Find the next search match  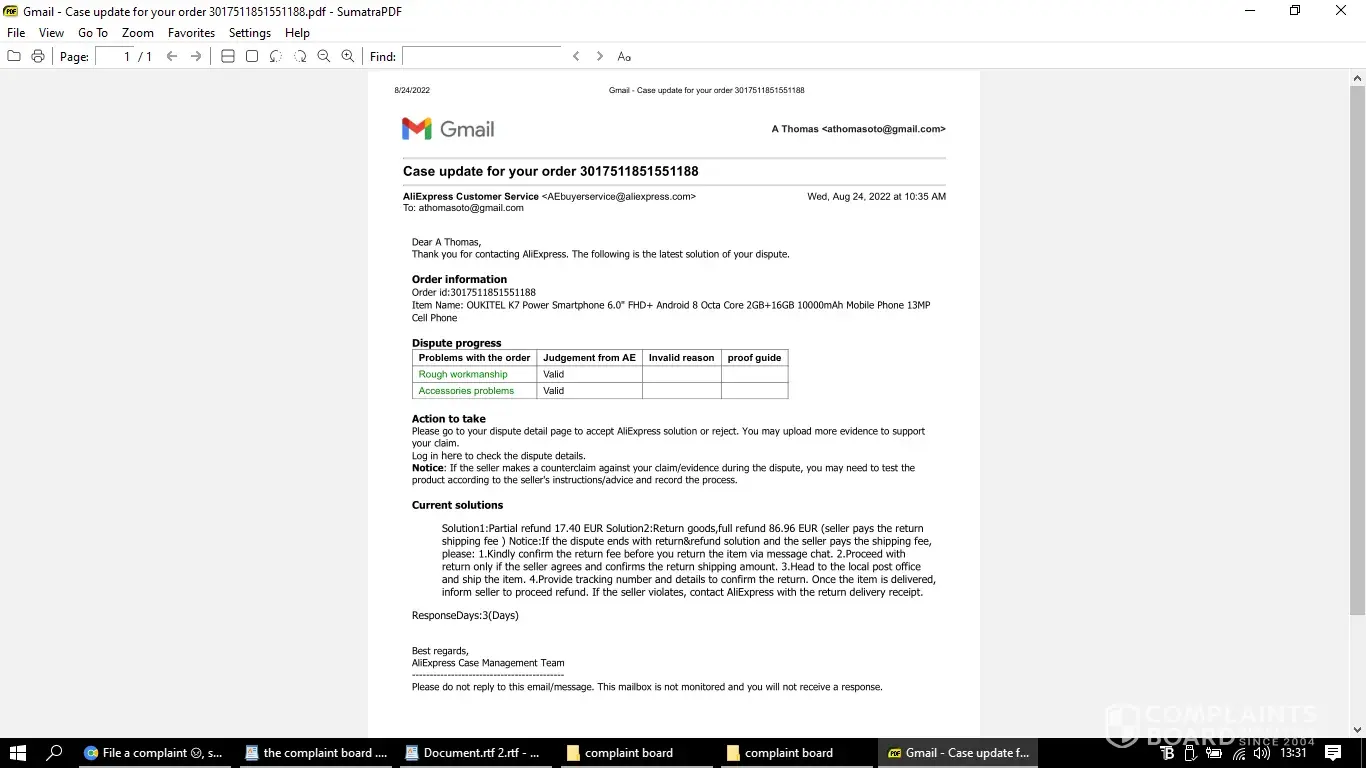click(x=600, y=57)
